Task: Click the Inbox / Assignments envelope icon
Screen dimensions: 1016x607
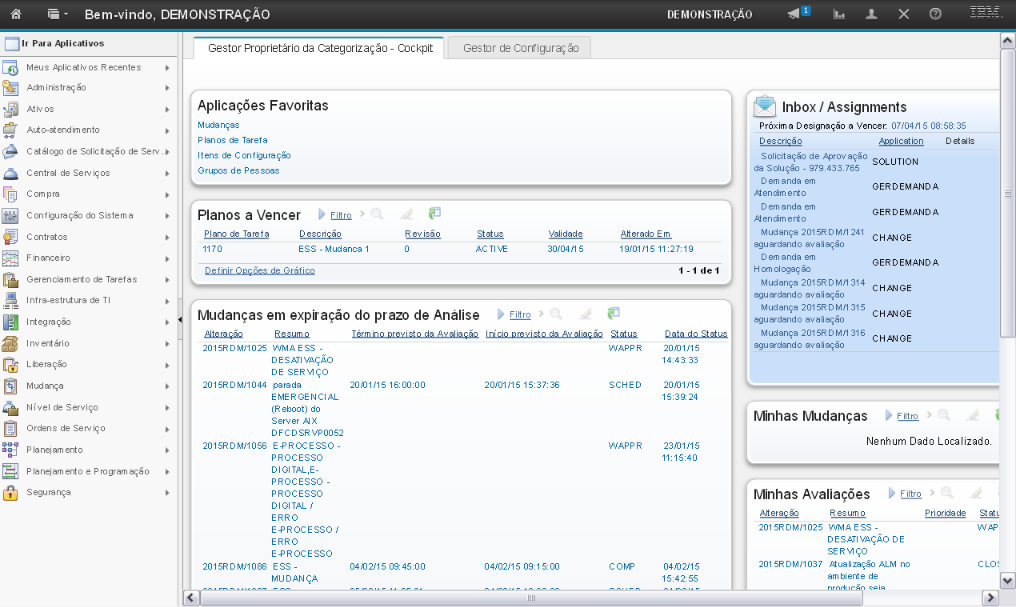Action: [x=764, y=105]
